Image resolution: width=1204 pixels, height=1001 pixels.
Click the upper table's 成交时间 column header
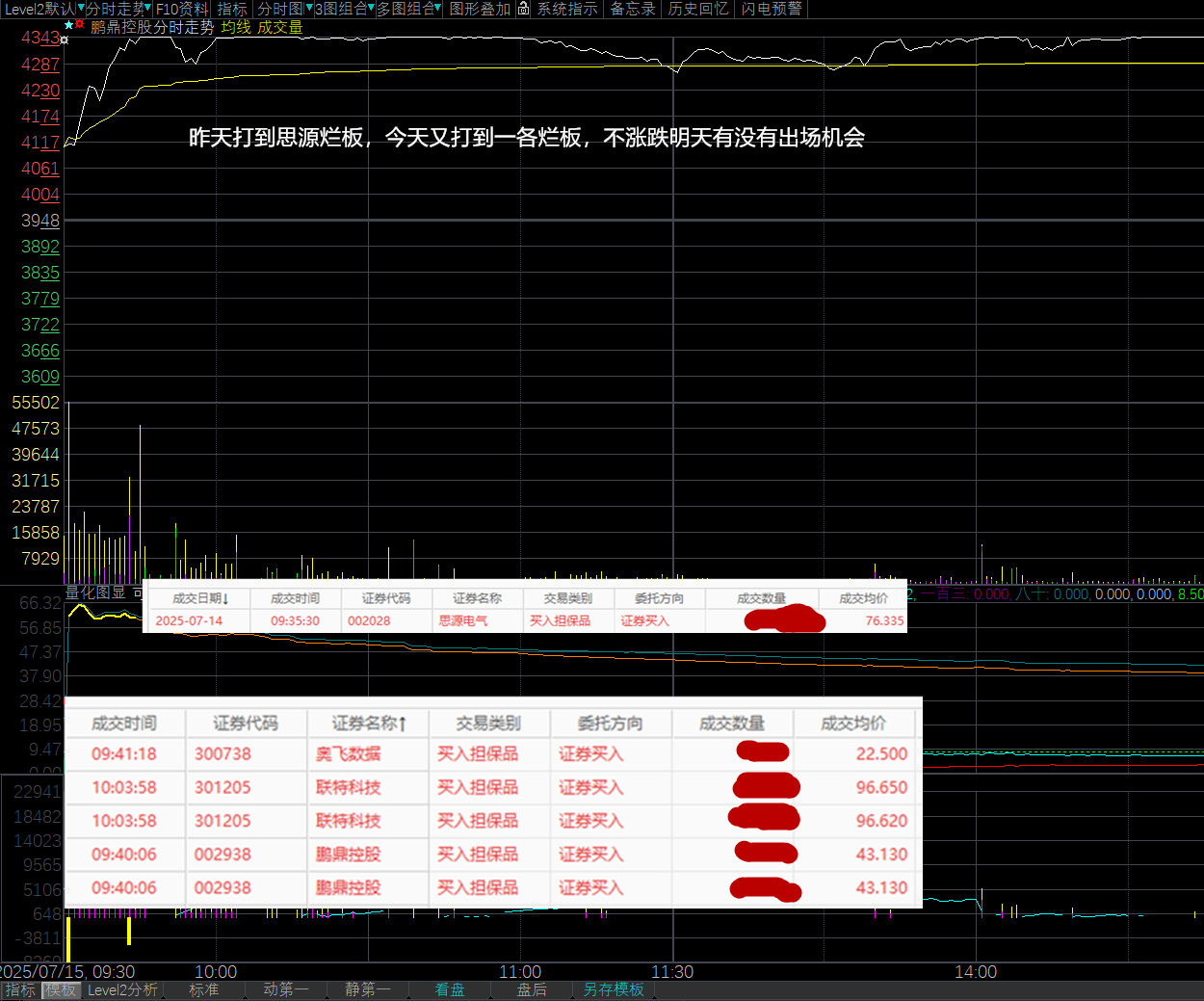tap(295, 598)
